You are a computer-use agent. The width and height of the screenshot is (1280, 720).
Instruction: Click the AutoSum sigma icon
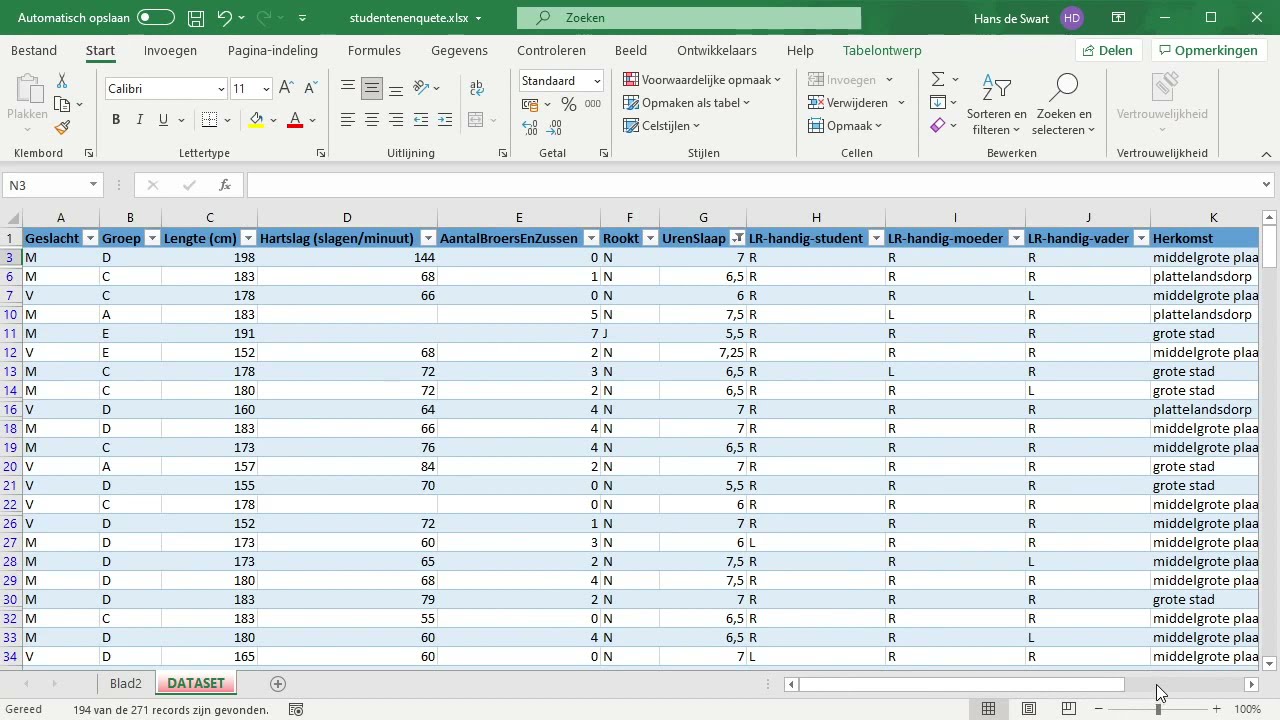pyautogui.click(x=938, y=79)
